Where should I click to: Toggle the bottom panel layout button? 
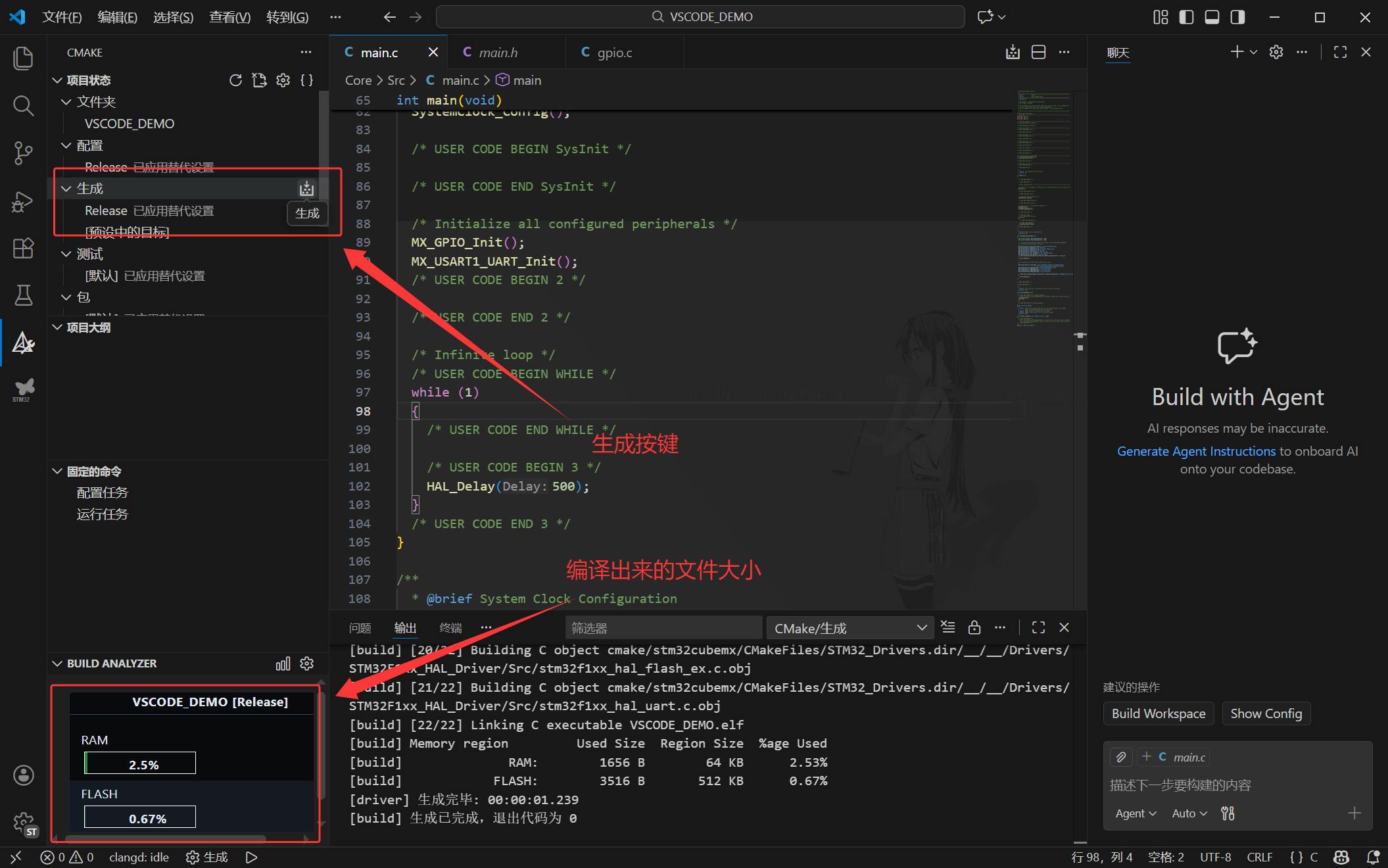click(1212, 17)
